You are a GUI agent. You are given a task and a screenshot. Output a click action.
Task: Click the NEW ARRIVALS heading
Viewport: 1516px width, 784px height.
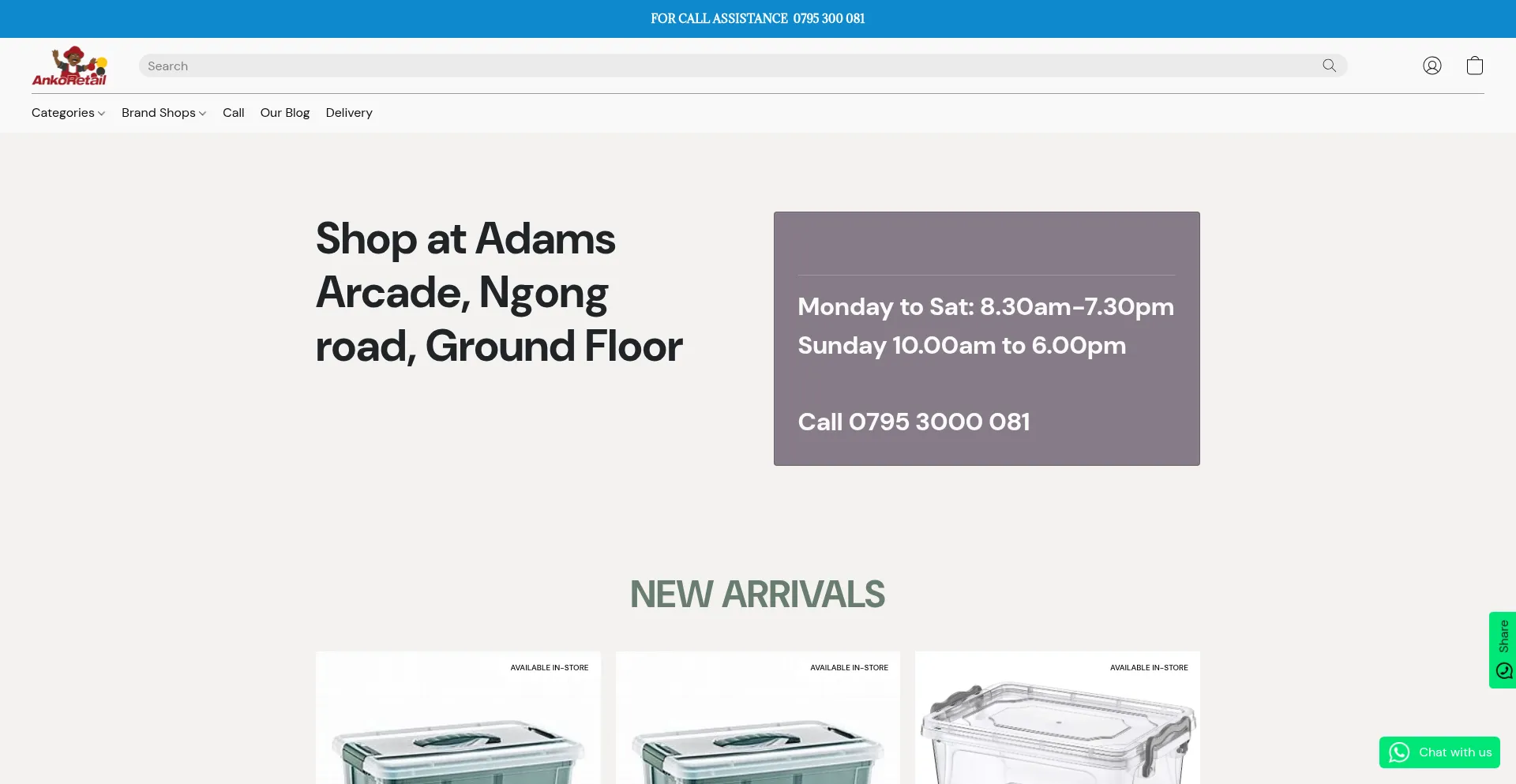[x=757, y=595]
